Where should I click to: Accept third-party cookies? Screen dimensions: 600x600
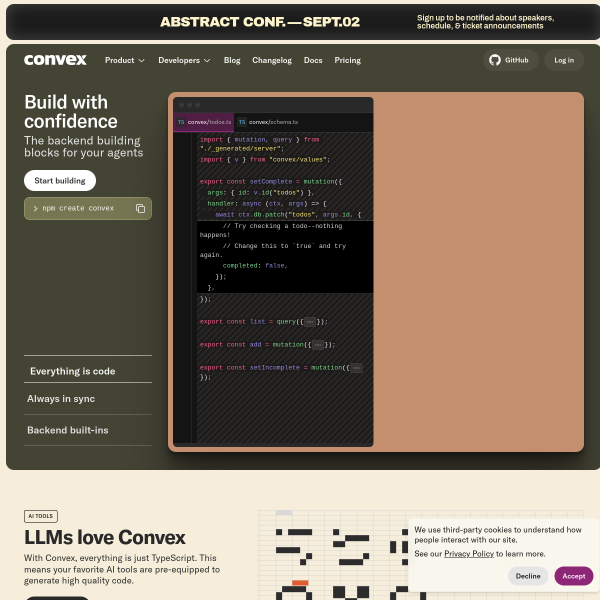[574, 576]
